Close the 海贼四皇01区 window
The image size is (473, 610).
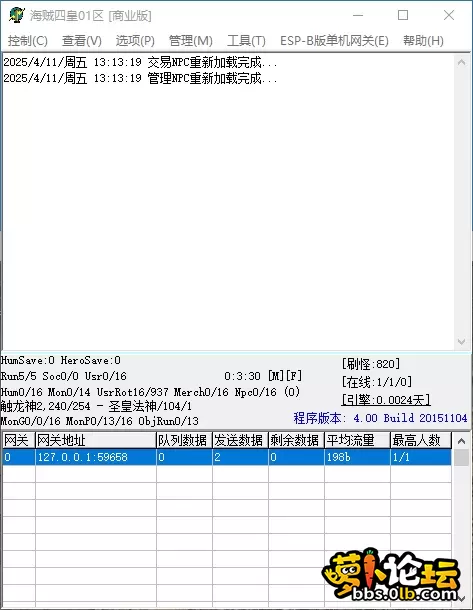click(449, 16)
